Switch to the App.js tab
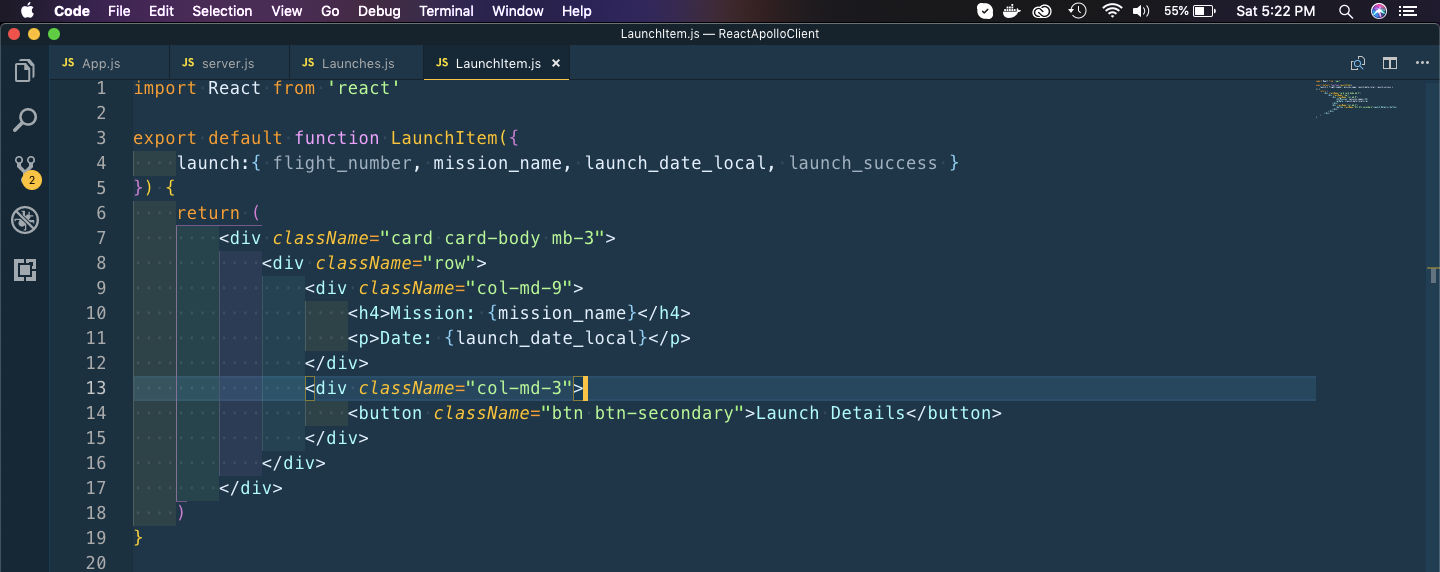 pyautogui.click(x=110, y=63)
